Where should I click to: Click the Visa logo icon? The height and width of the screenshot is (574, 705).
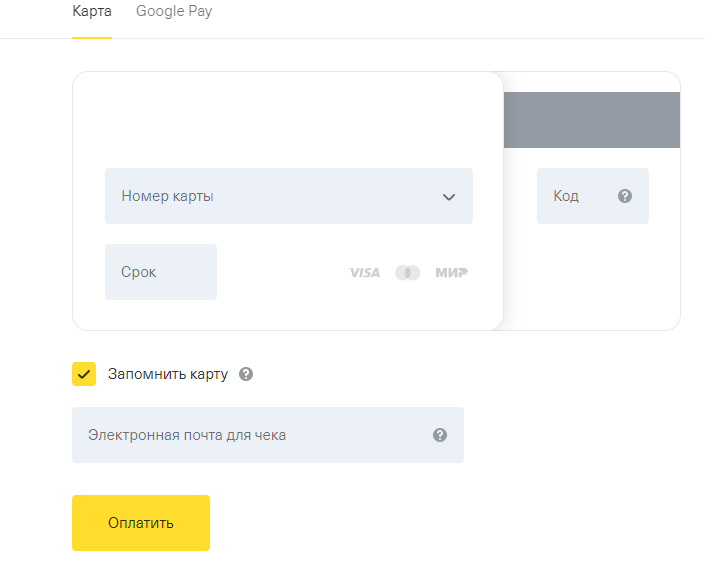coord(364,273)
